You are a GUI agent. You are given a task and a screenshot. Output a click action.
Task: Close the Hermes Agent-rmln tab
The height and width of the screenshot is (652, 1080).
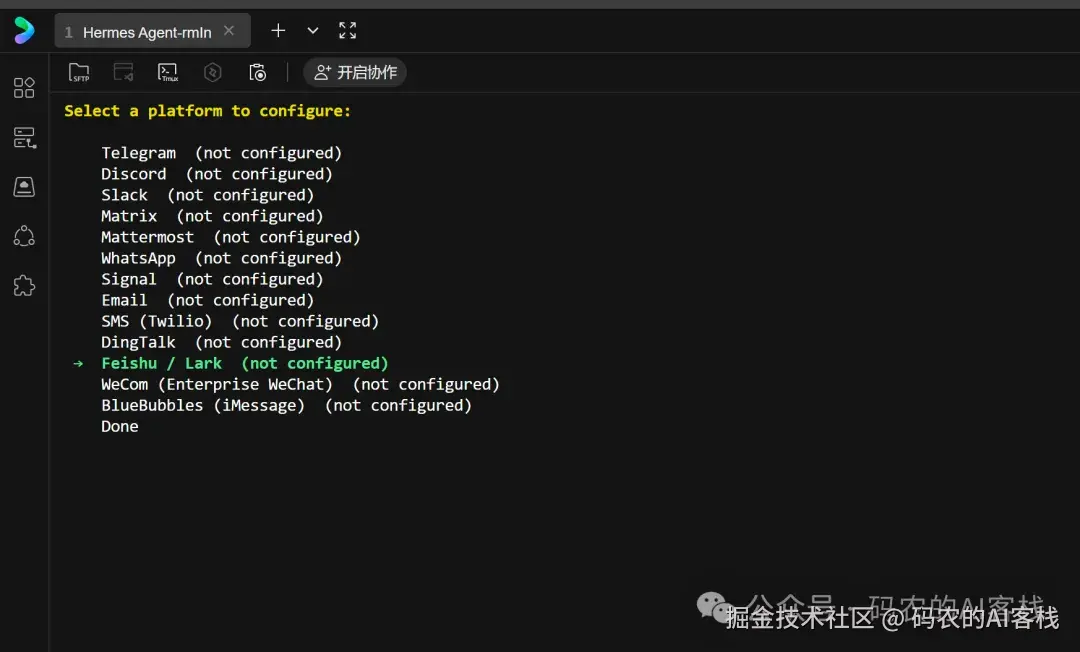click(229, 31)
